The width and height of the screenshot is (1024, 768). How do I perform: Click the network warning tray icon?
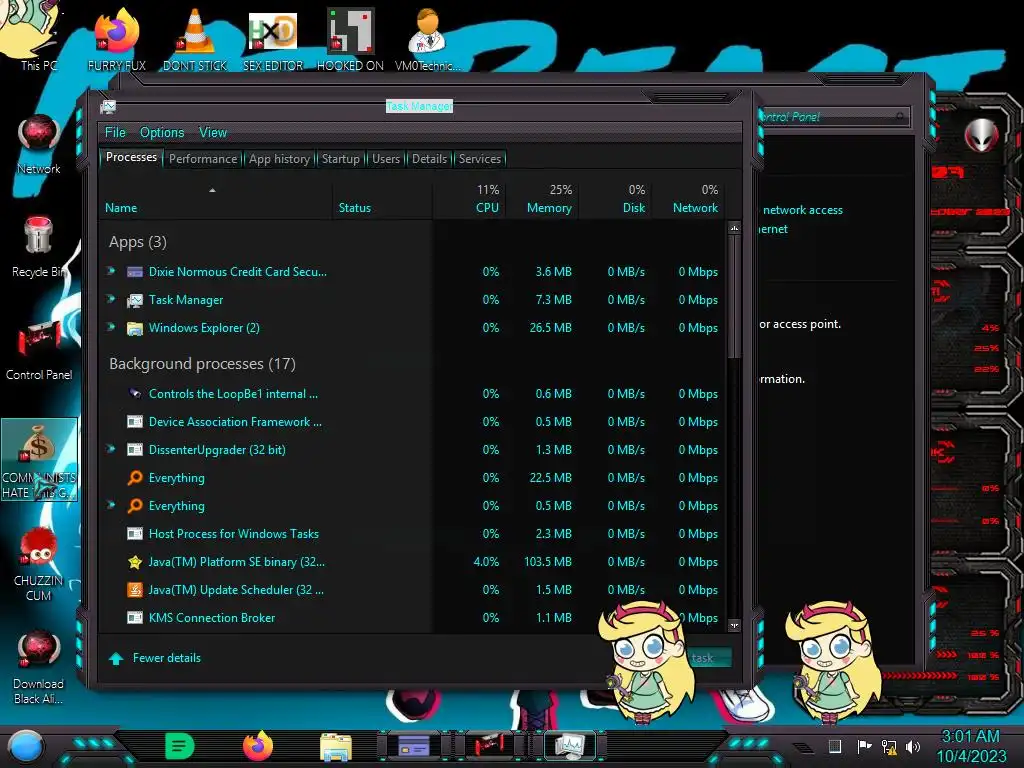[x=889, y=746]
